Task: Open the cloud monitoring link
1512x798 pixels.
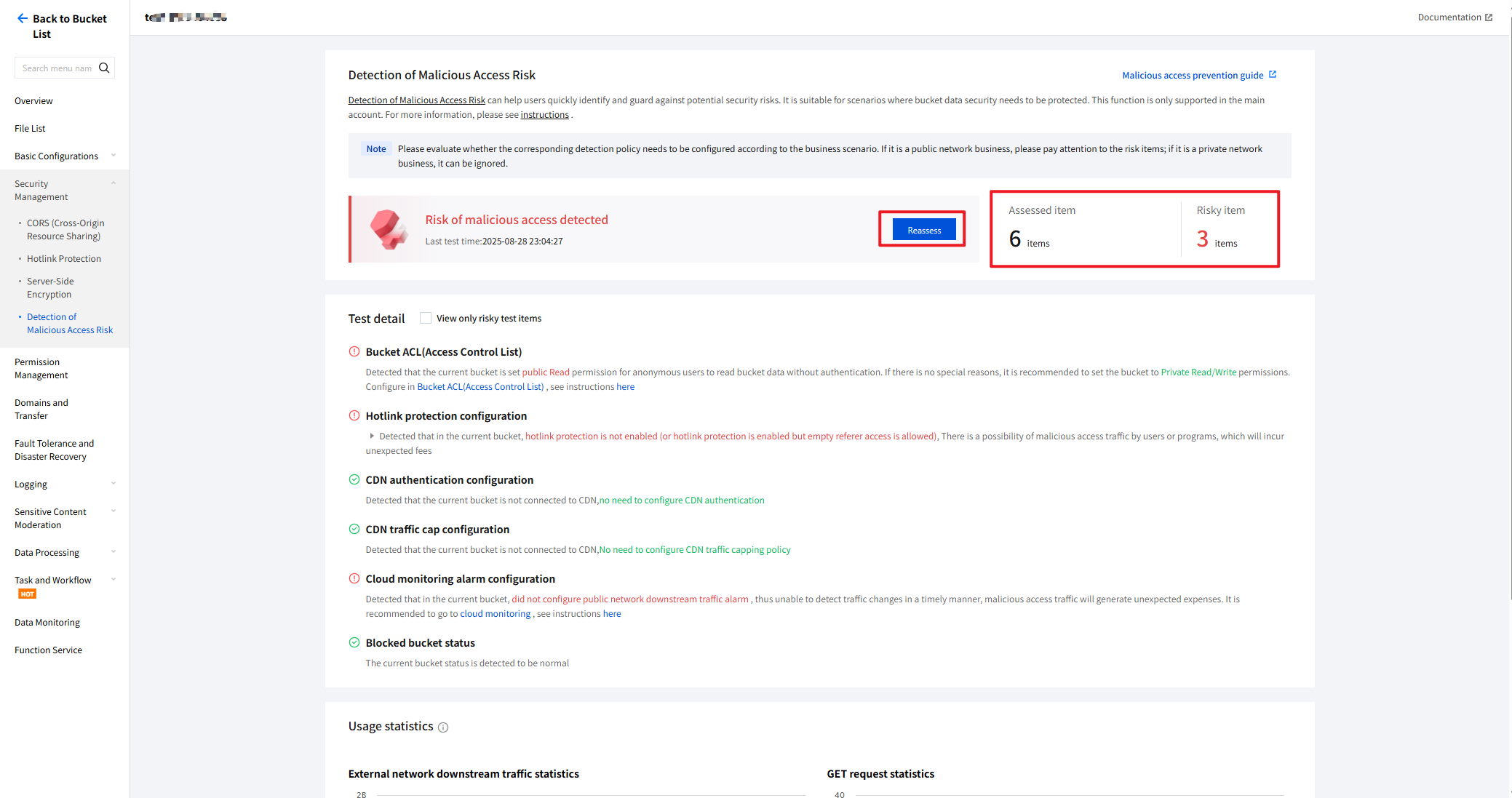Action: click(495, 613)
